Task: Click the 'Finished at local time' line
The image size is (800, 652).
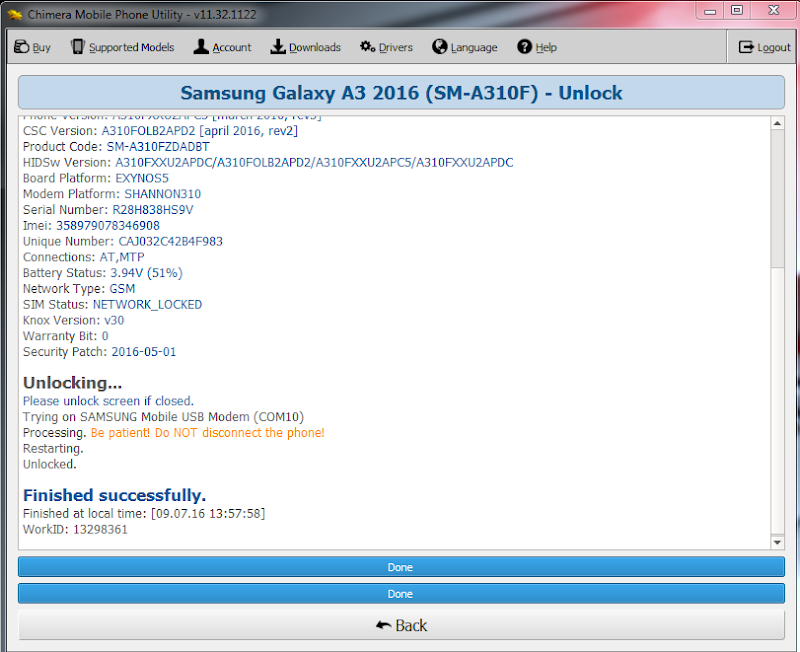Action: [x=144, y=513]
